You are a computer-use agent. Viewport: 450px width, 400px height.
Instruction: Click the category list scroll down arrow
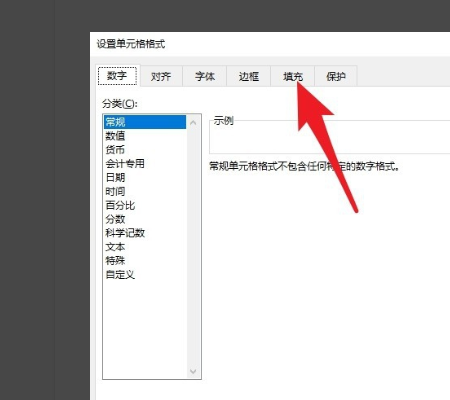pos(193,371)
